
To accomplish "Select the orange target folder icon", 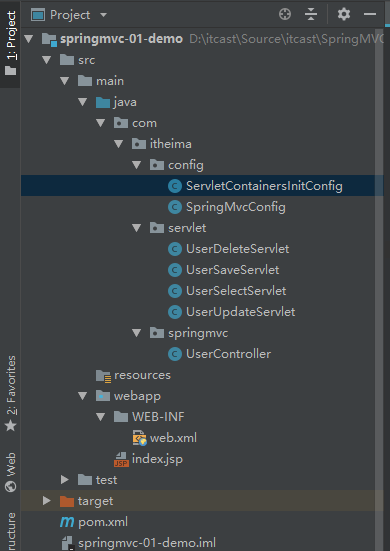I will tap(67, 501).
